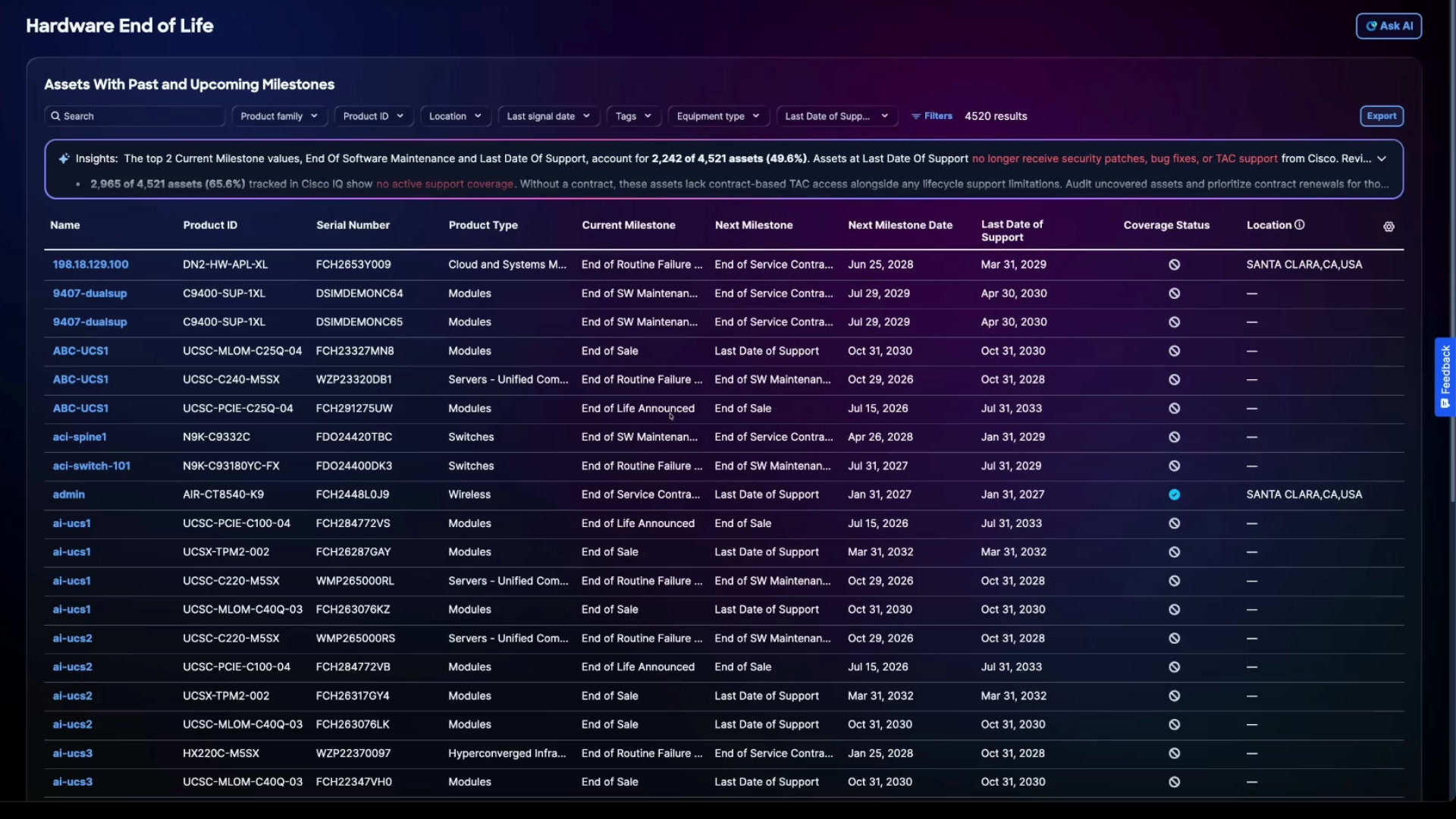
Task: Click the search magnifier icon
Action: point(55,116)
